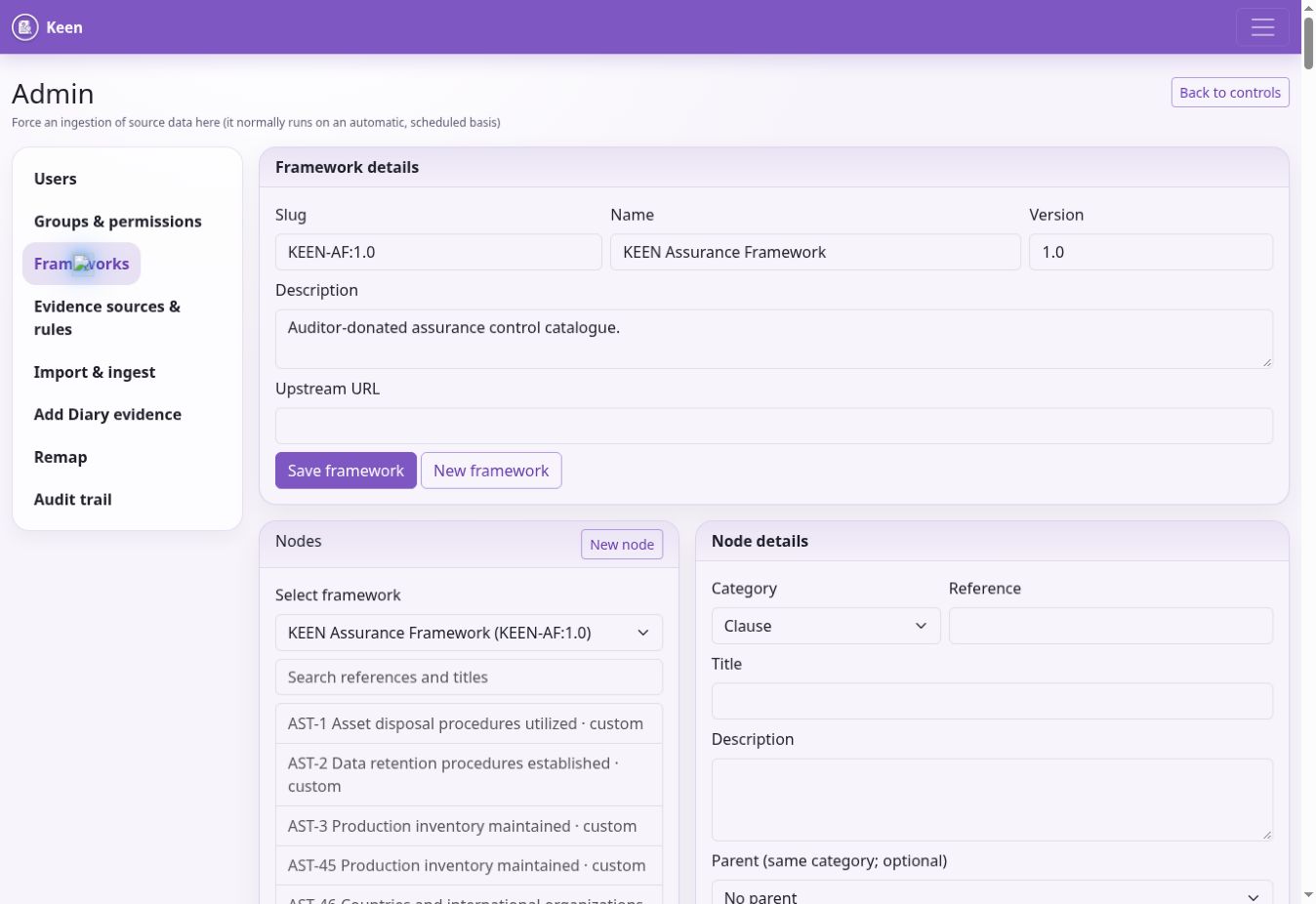Click the node Description textarea

tap(992, 800)
